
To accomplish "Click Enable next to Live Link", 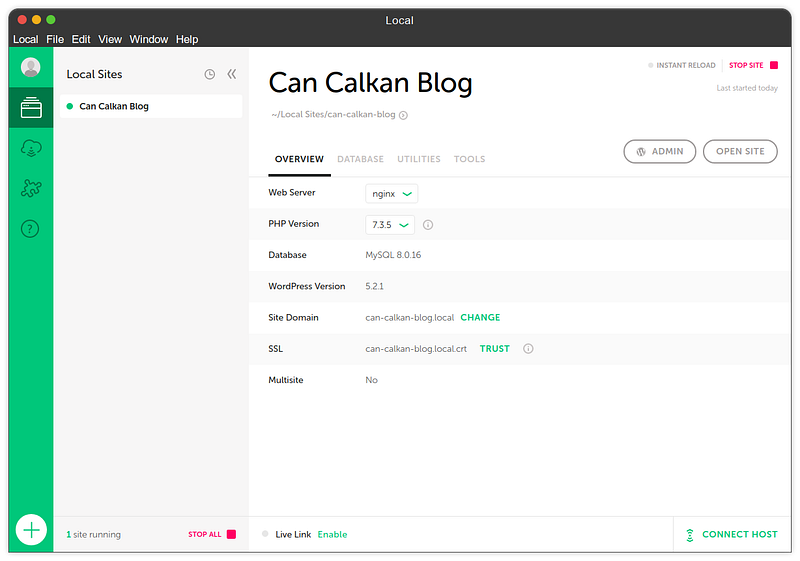I will [x=332, y=534].
